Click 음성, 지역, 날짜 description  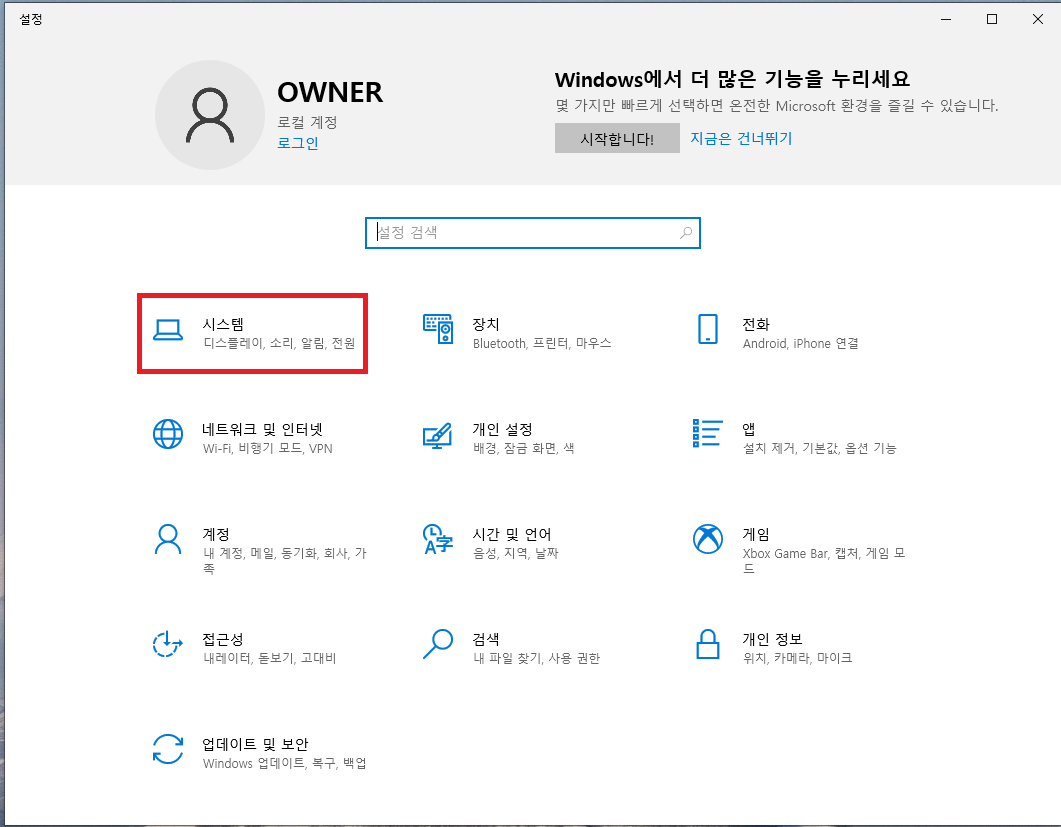[x=515, y=553]
